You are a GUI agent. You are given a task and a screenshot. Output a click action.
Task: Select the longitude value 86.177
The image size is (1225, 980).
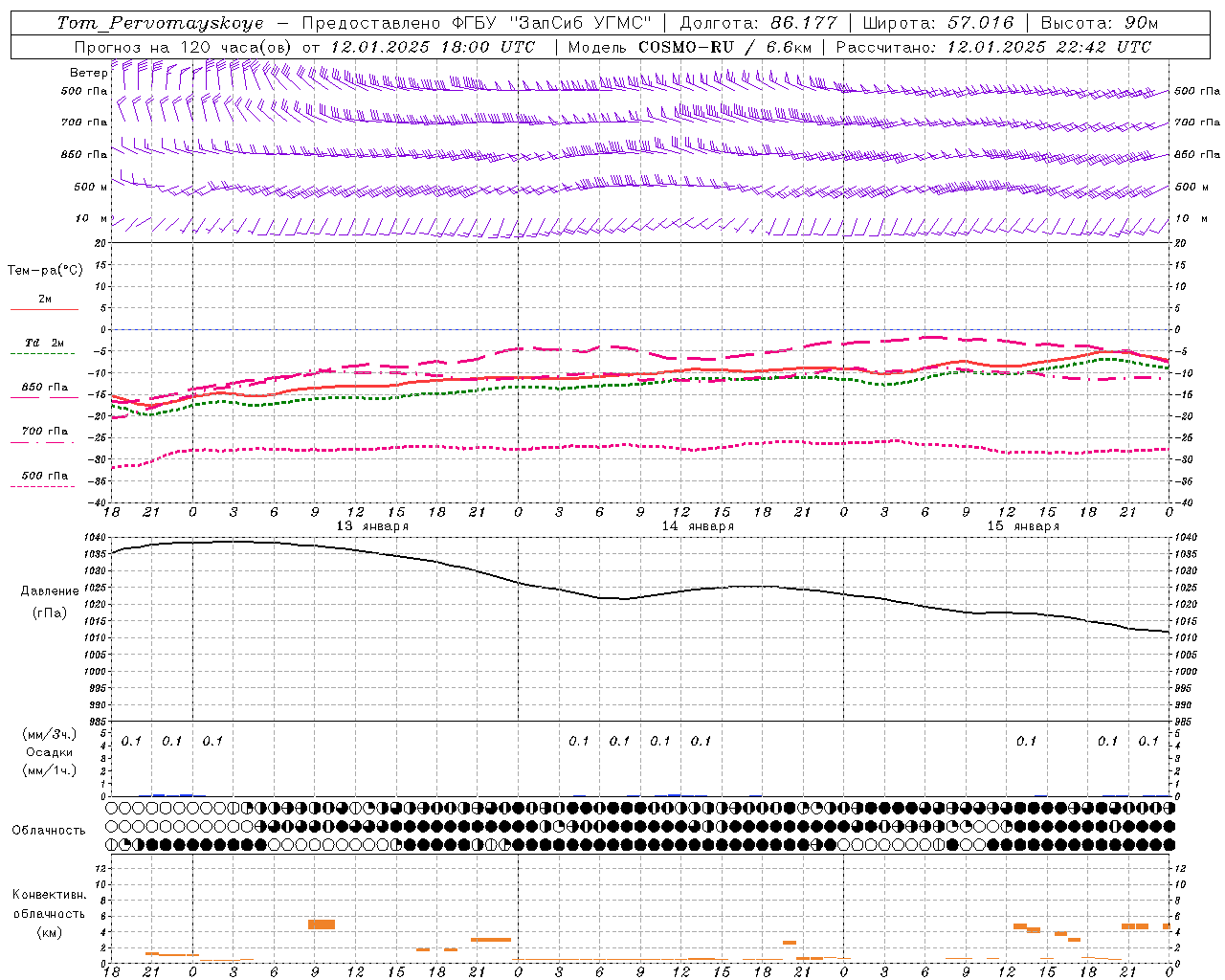click(x=804, y=23)
